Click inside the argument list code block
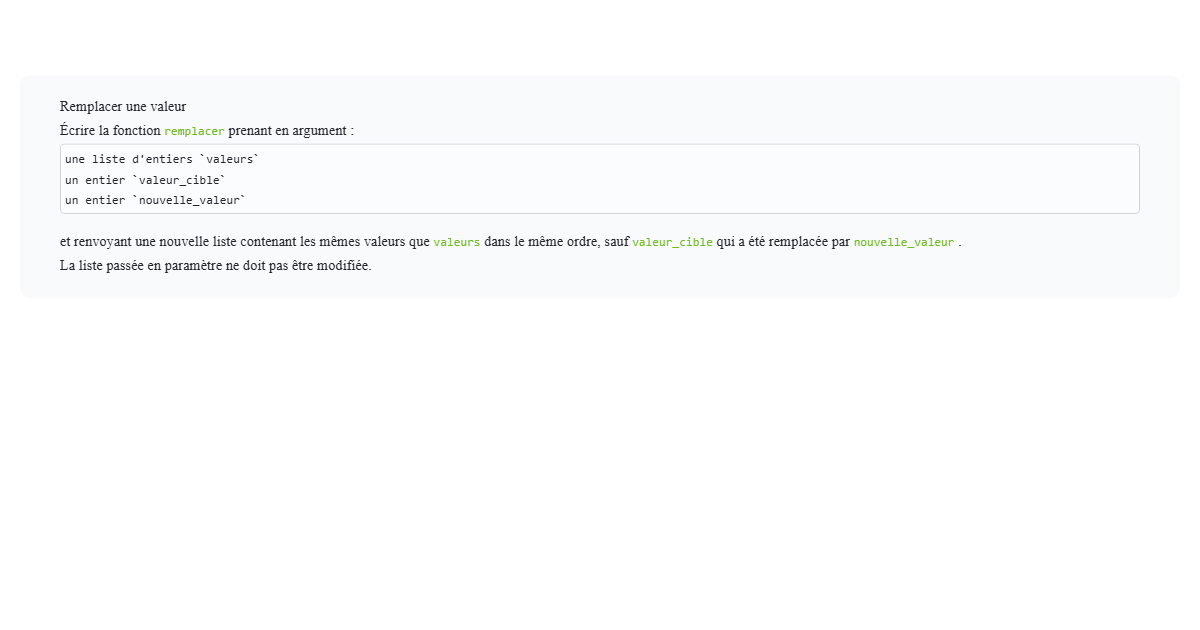1200x630 pixels. (600, 178)
